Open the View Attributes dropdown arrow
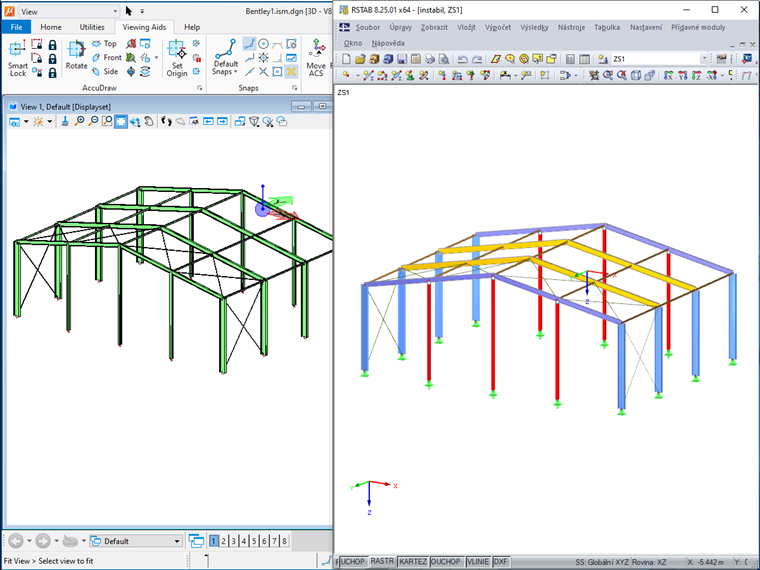The image size is (760, 570). 26,121
